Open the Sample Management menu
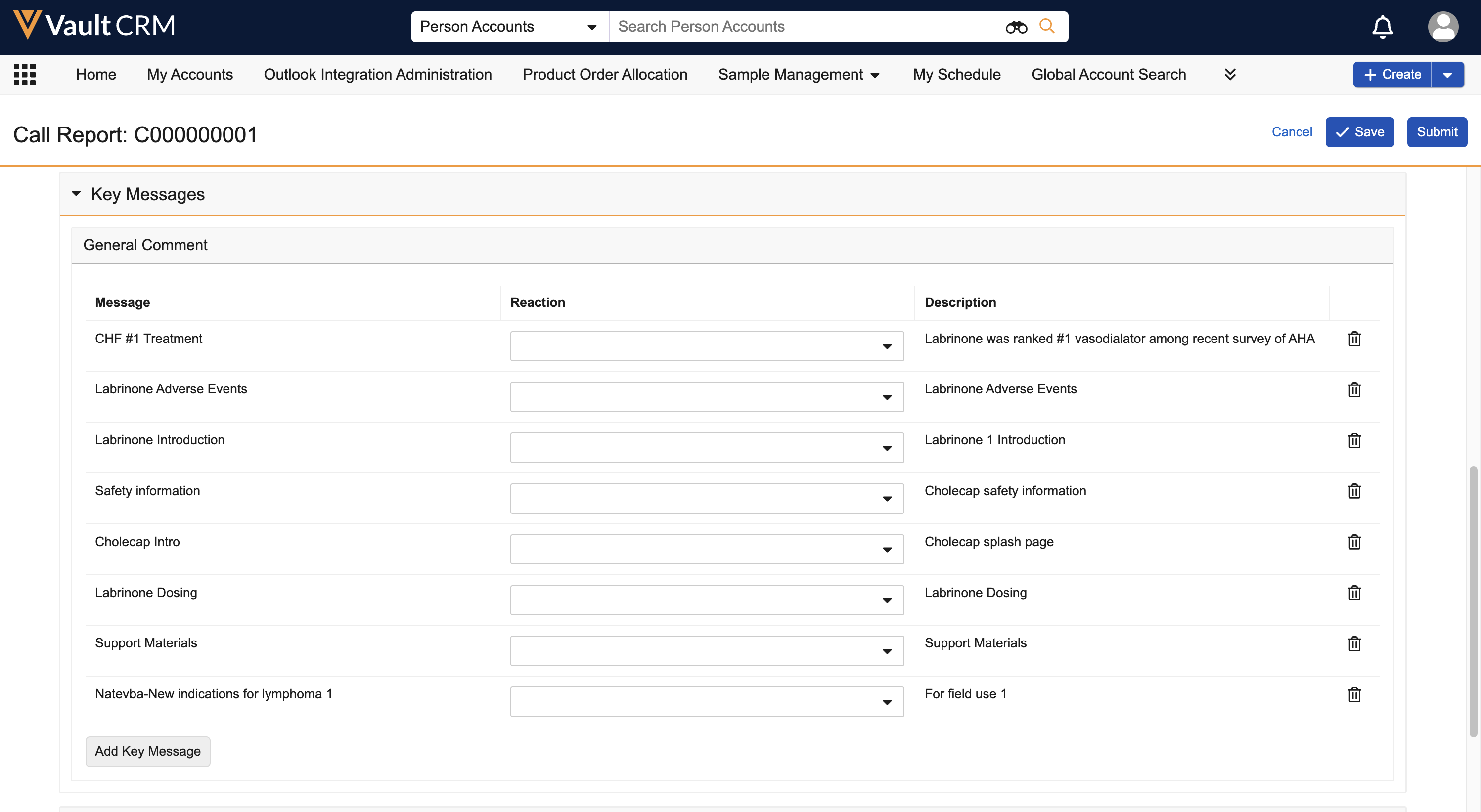 click(799, 75)
